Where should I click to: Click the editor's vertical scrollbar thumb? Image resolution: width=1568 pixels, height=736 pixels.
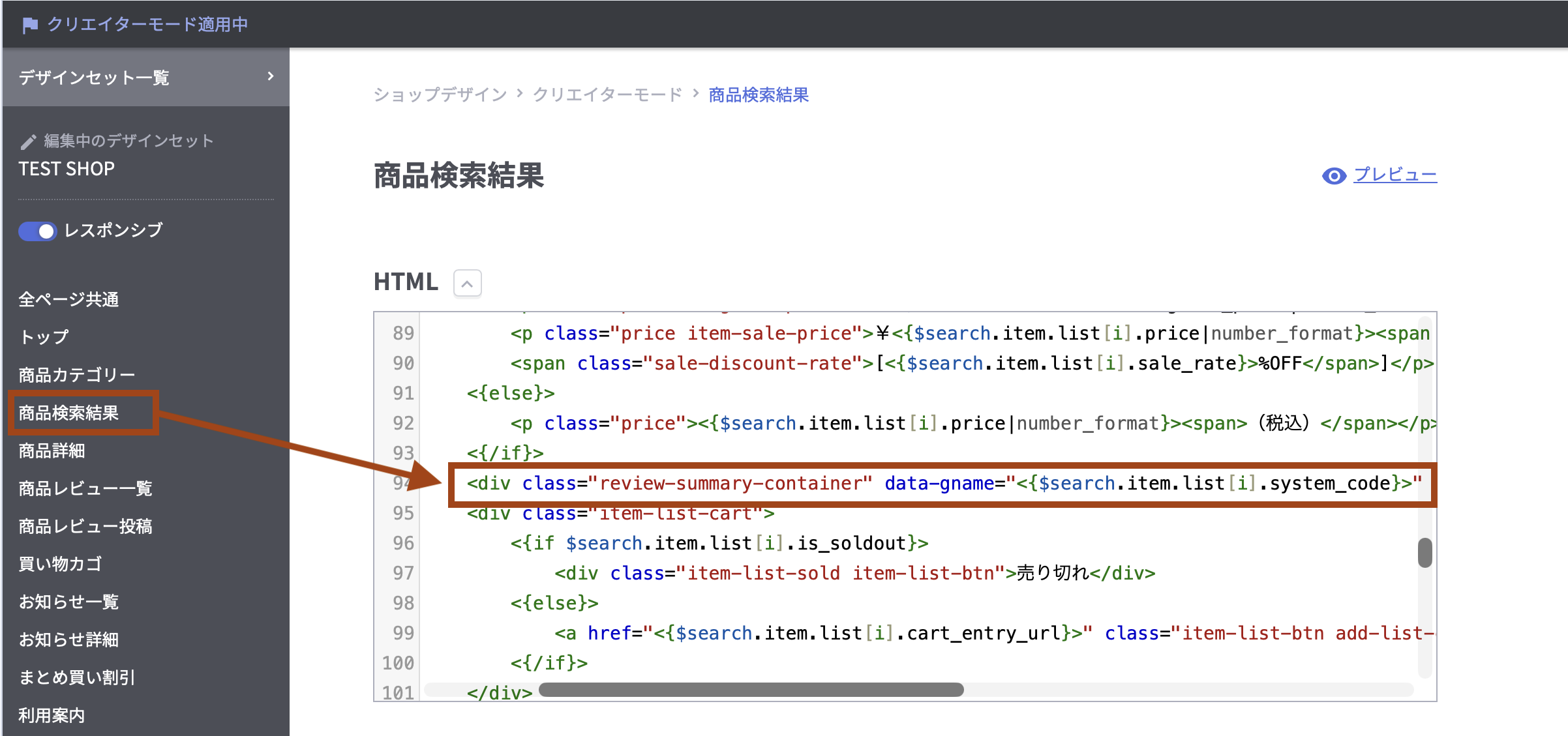tap(1425, 552)
